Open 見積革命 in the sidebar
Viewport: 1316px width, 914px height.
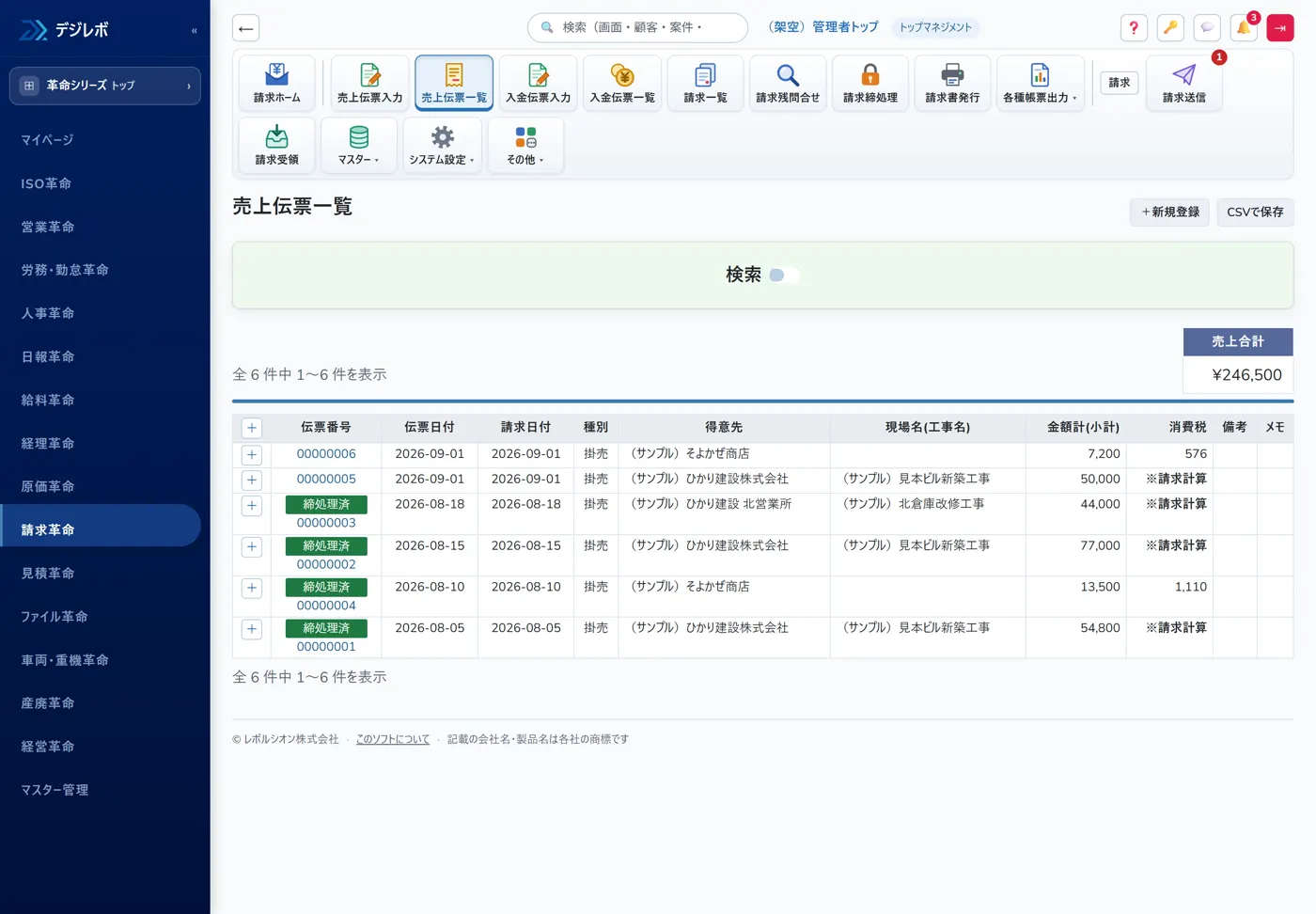coord(101,573)
